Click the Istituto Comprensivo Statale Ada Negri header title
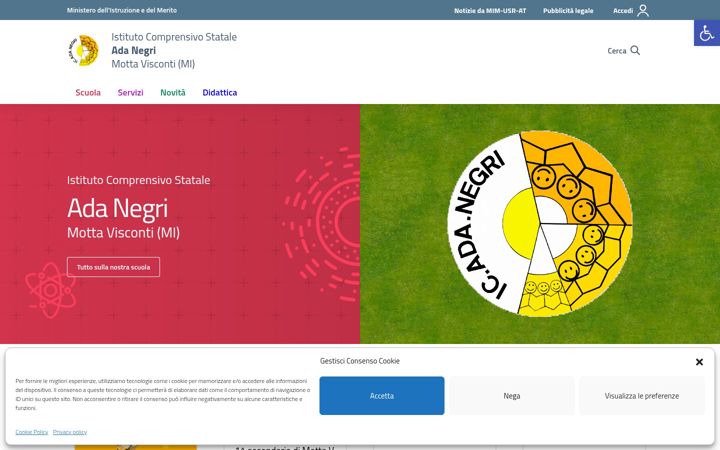This screenshot has height=450, width=720. pyautogui.click(x=174, y=50)
